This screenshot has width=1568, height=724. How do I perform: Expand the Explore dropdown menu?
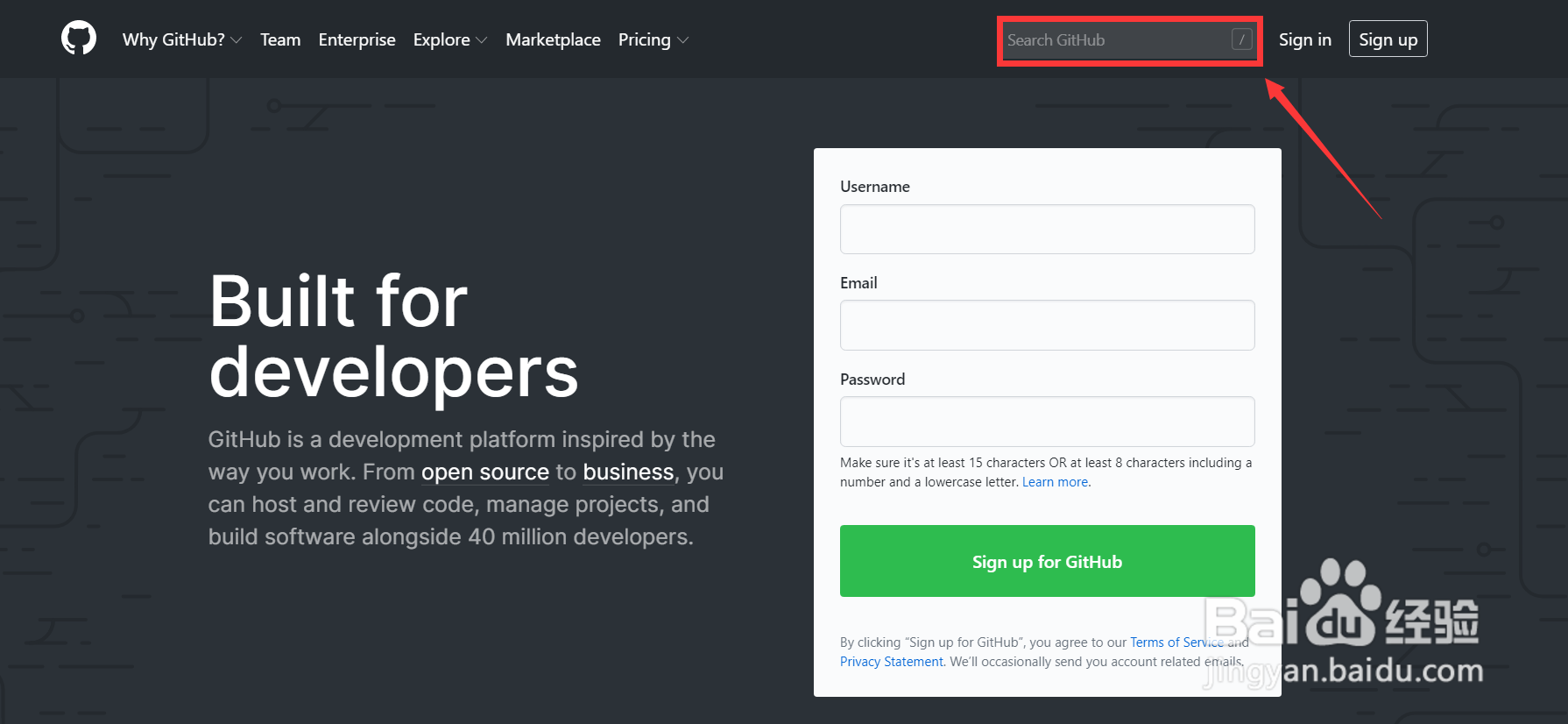450,39
